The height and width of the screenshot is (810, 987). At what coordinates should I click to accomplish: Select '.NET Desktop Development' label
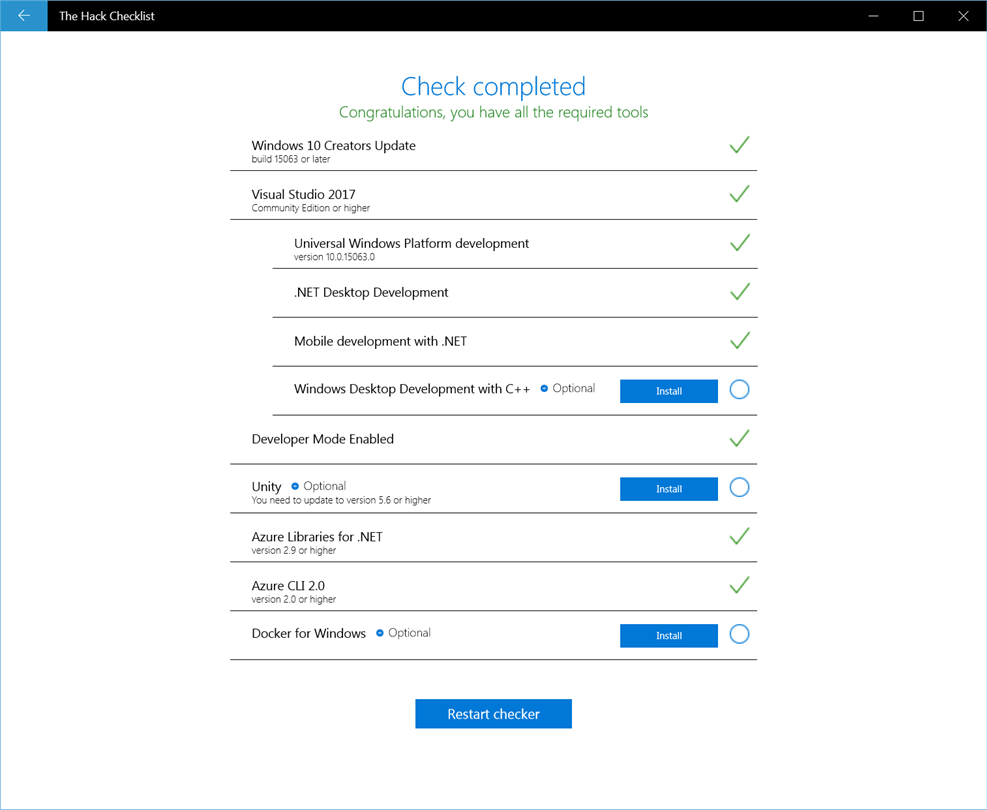(371, 293)
